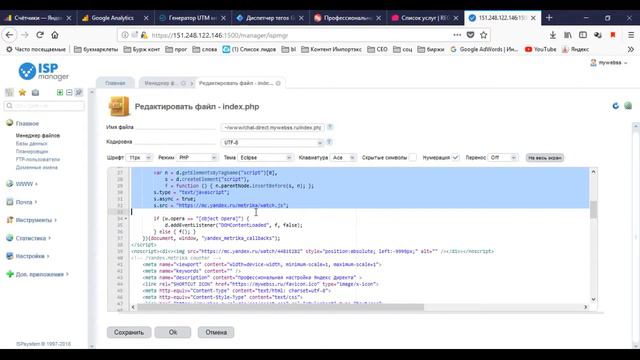This screenshot has height=360, width=640.
Task: Click the ISPmanager logo
Action: coord(44,71)
